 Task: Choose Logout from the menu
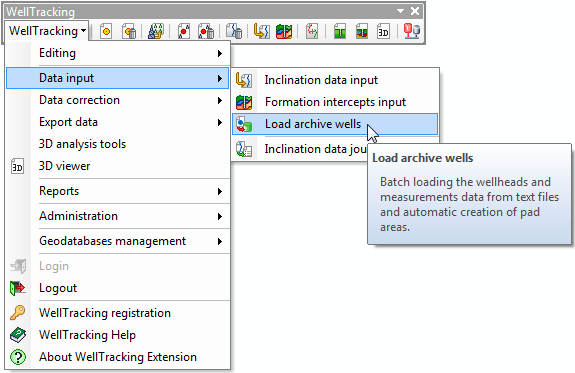point(117,288)
